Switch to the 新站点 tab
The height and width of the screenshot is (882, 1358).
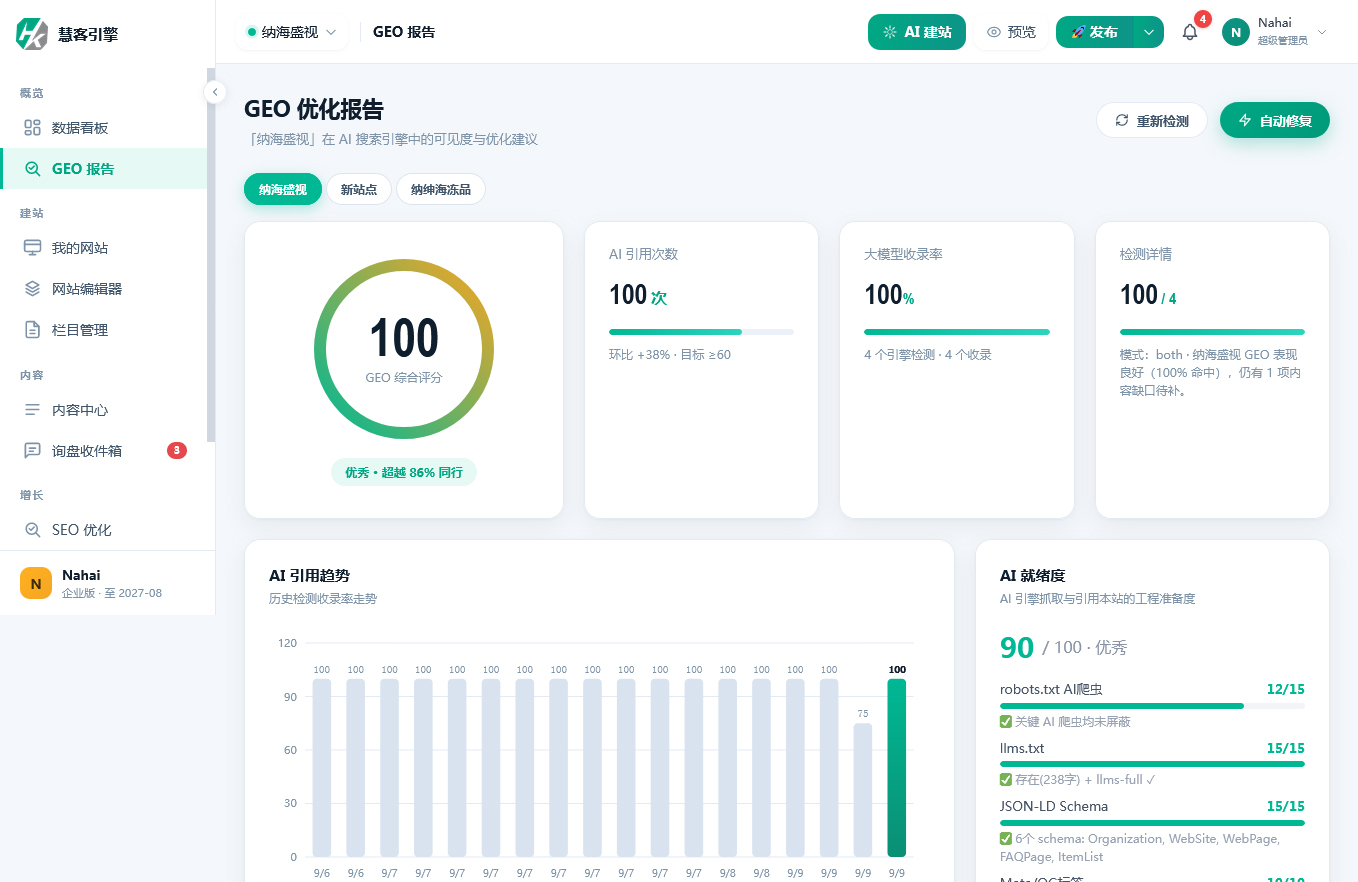click(x=359, y=189)
